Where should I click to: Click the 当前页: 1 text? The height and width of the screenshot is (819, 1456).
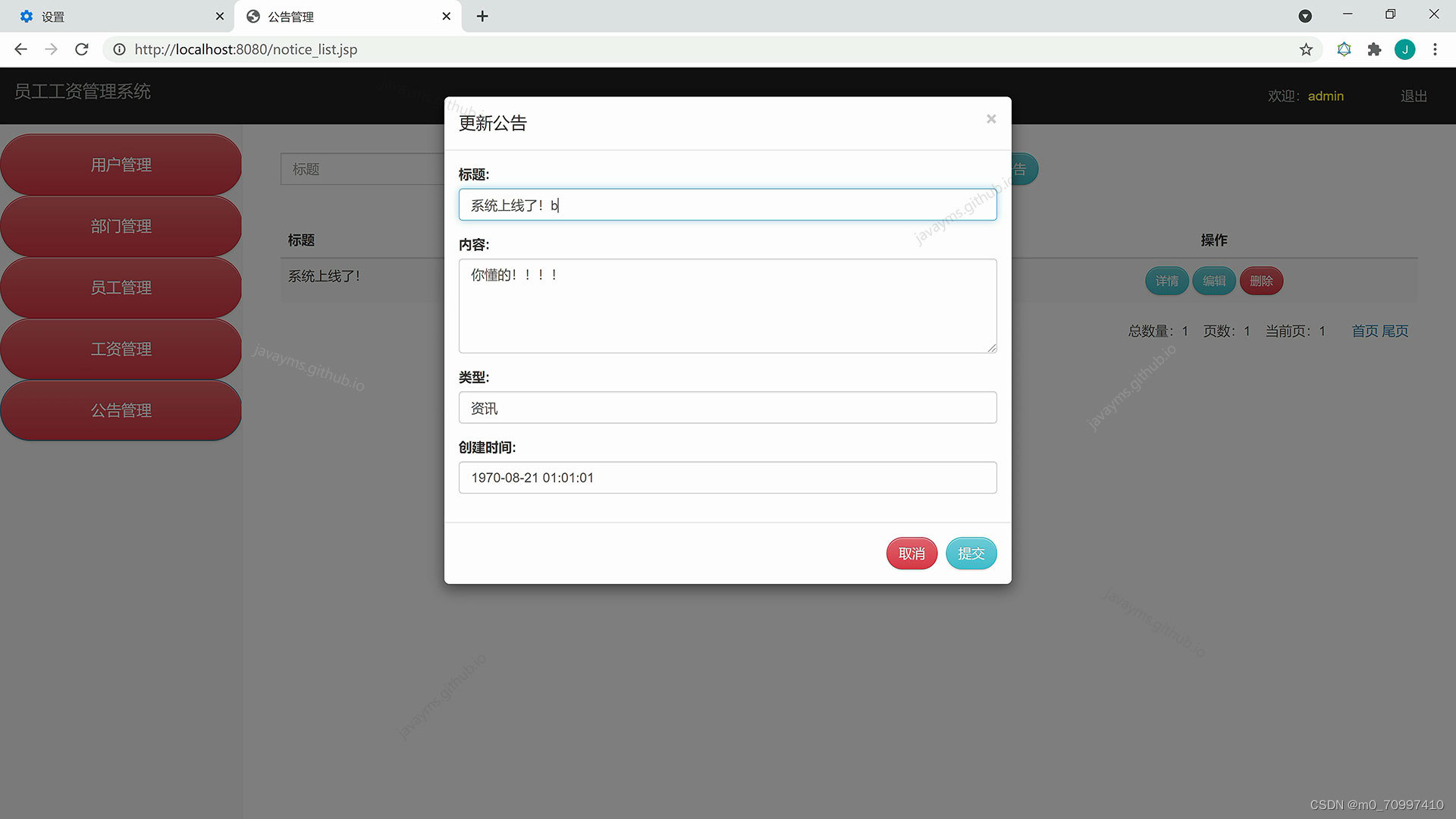[x=1295, y=331]
